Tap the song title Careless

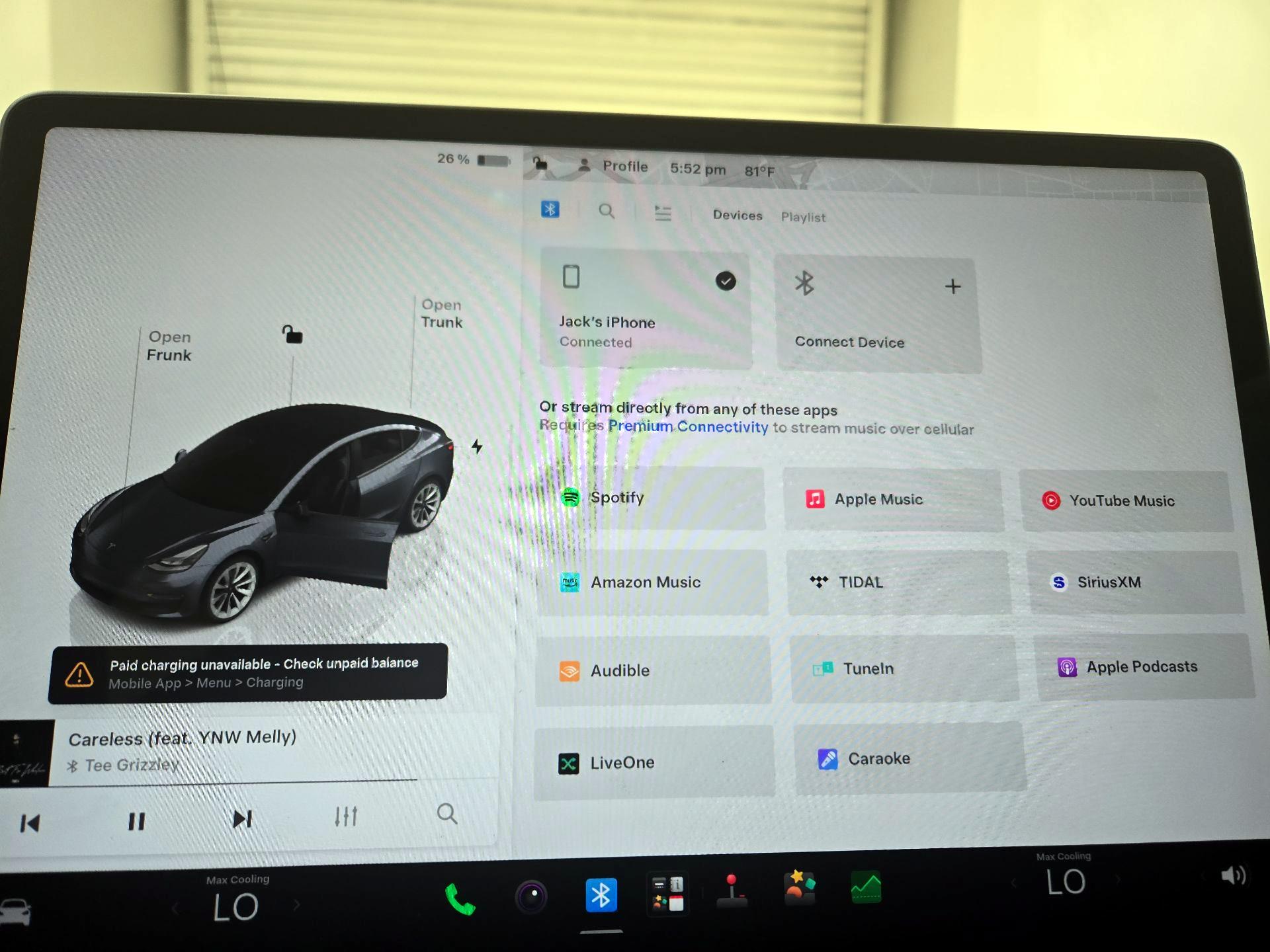click(183, 738)
